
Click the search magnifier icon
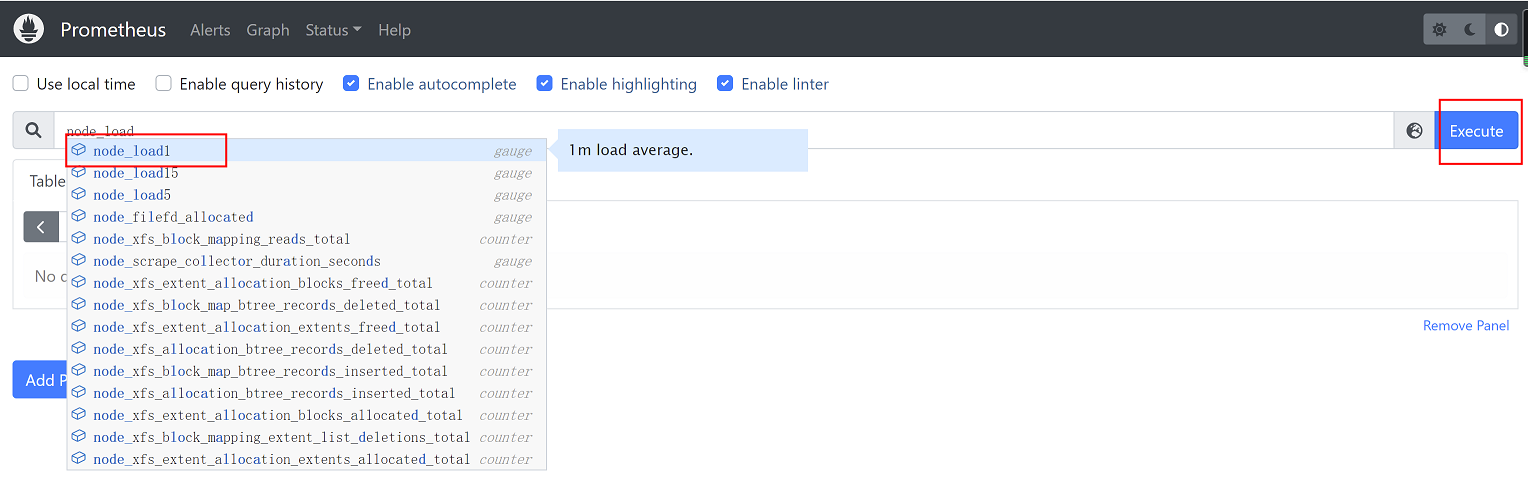tap(33, 131)
